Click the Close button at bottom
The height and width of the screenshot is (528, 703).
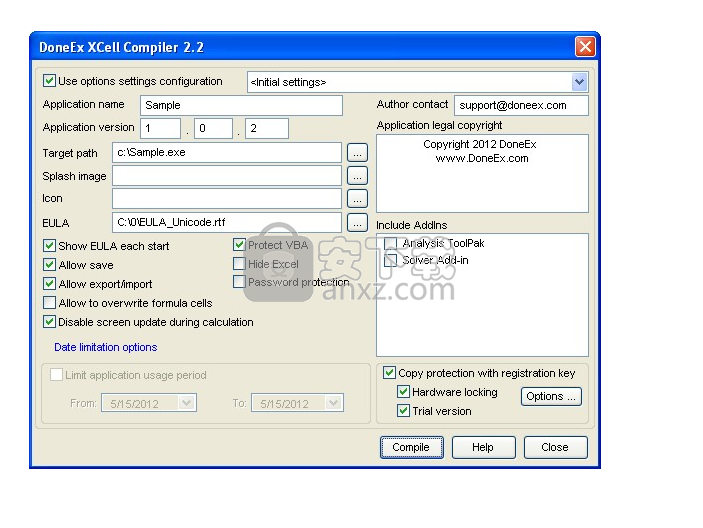point(555,447)
